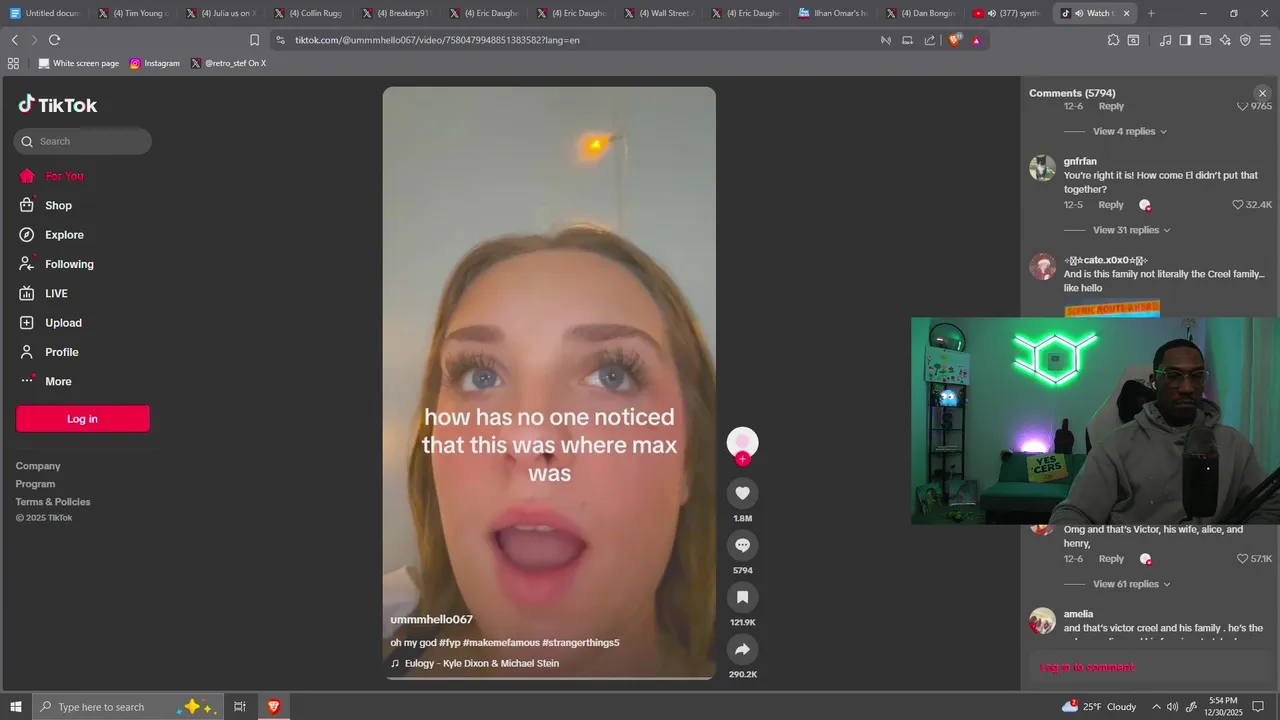Like gnfrfan's comment with 32.4K likes
This screenshot has width=1280, height=720.
coord(1238,205)
